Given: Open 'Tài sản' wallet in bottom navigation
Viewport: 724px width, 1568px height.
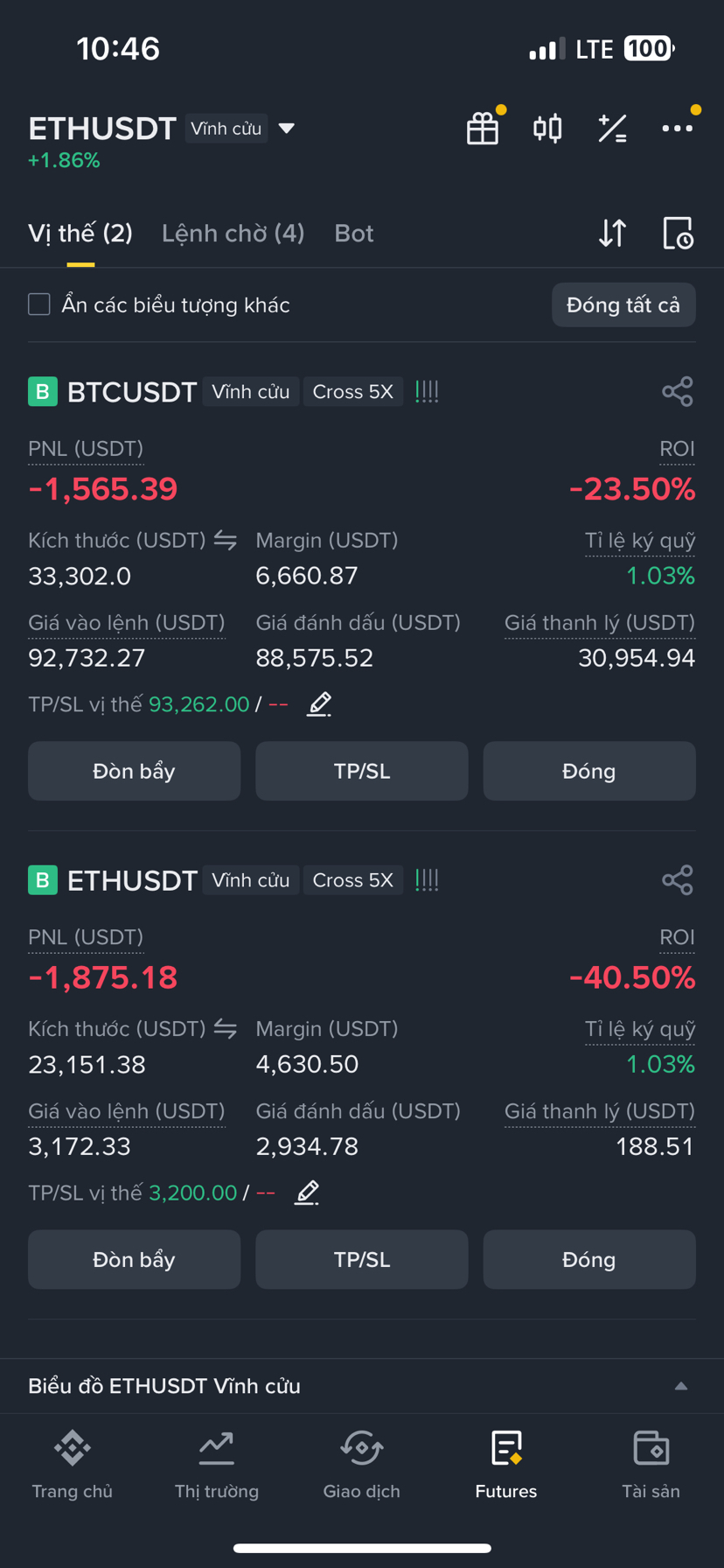Looking at the screenshot, I should 651,1465.
